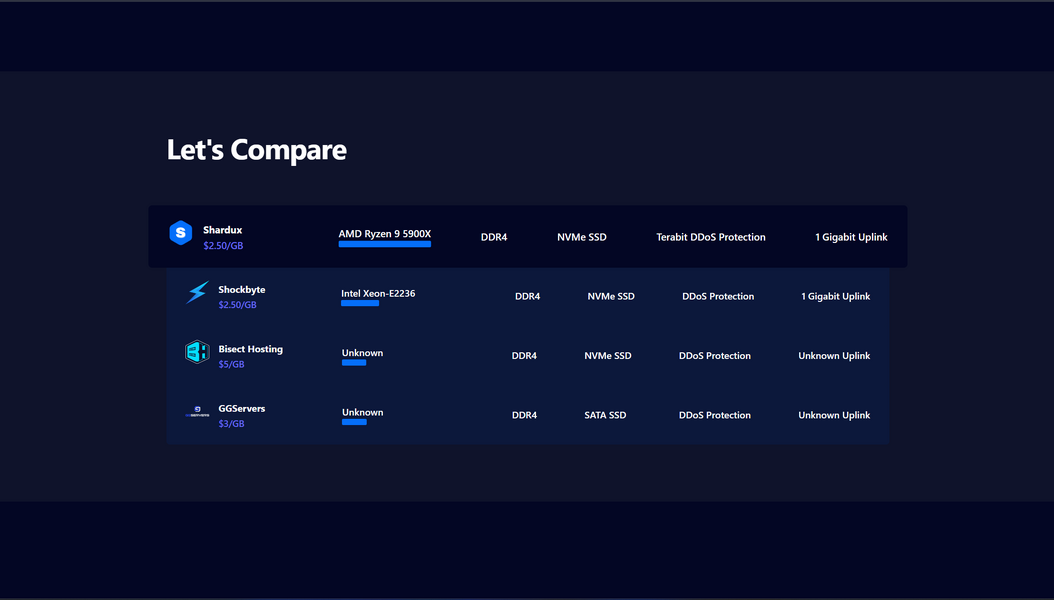Click SATA SSD in the GGServers row
Viewport: 1054px width, 600px height.
[x=605, y=415]
